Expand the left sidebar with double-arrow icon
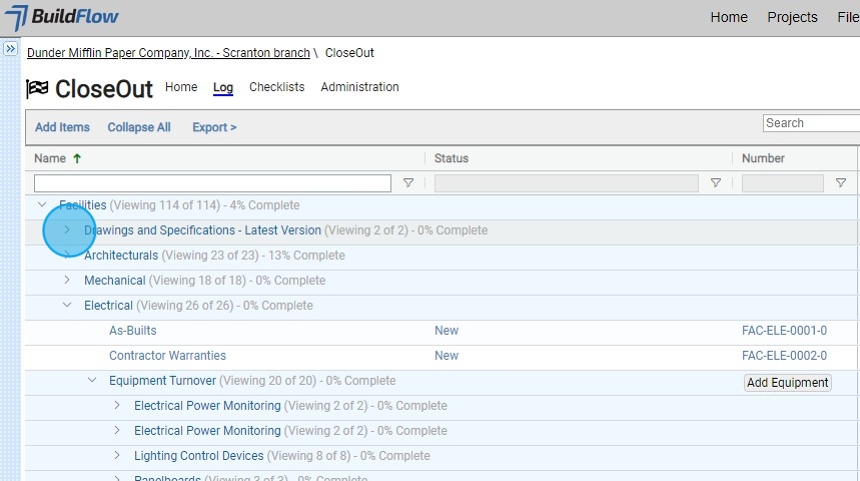 coord(10,48)
